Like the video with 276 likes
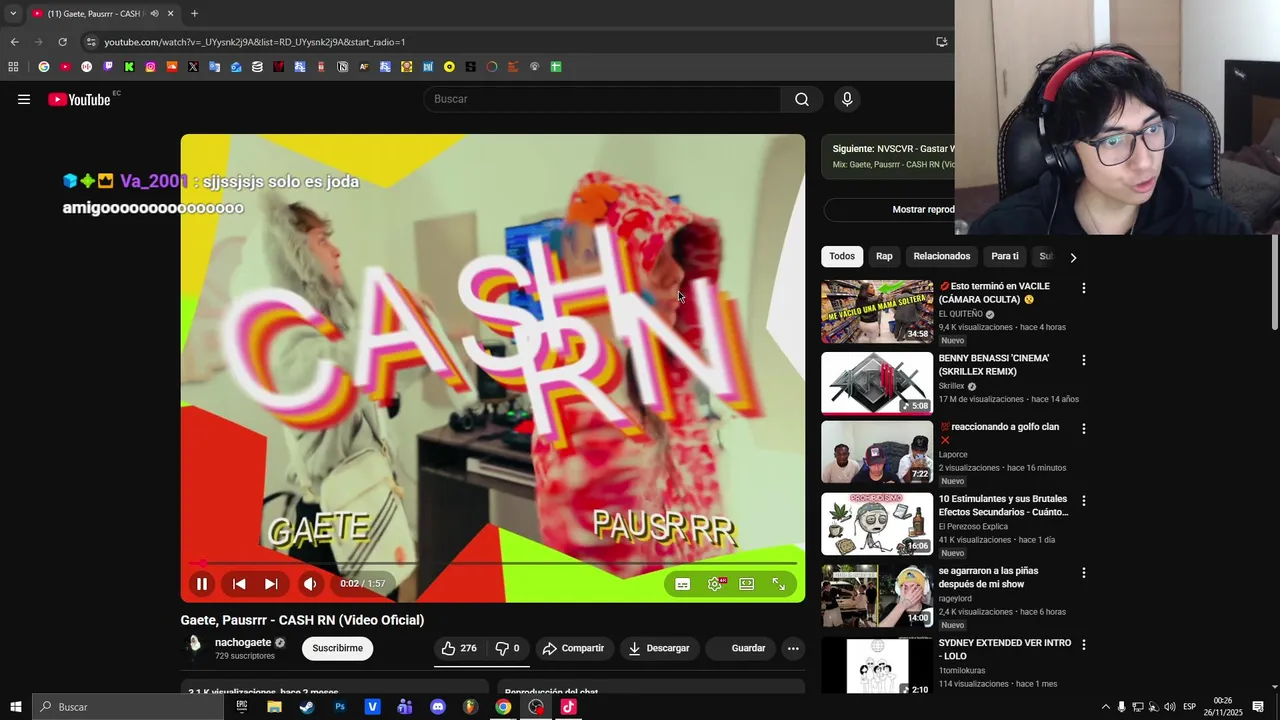The width and height of the screenshot is (1280, 720). (459, 648)
